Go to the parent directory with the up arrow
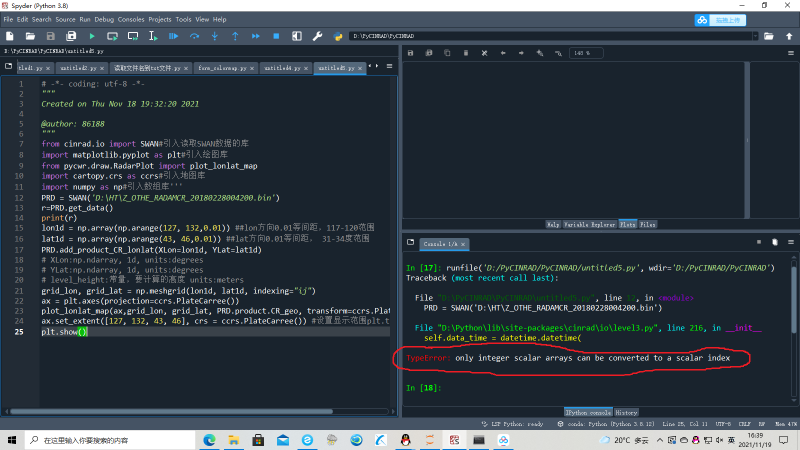 [787, 36]
